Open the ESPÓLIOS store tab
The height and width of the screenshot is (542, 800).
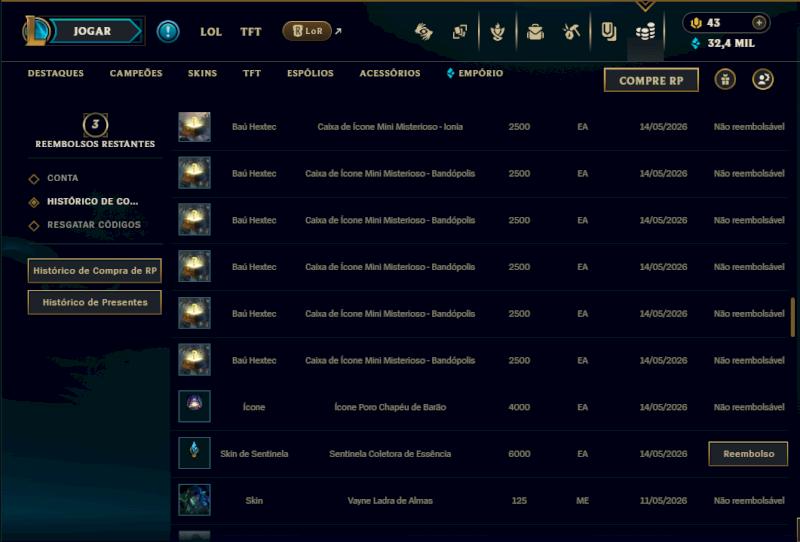pyautogui.click(x=310, y=73)
